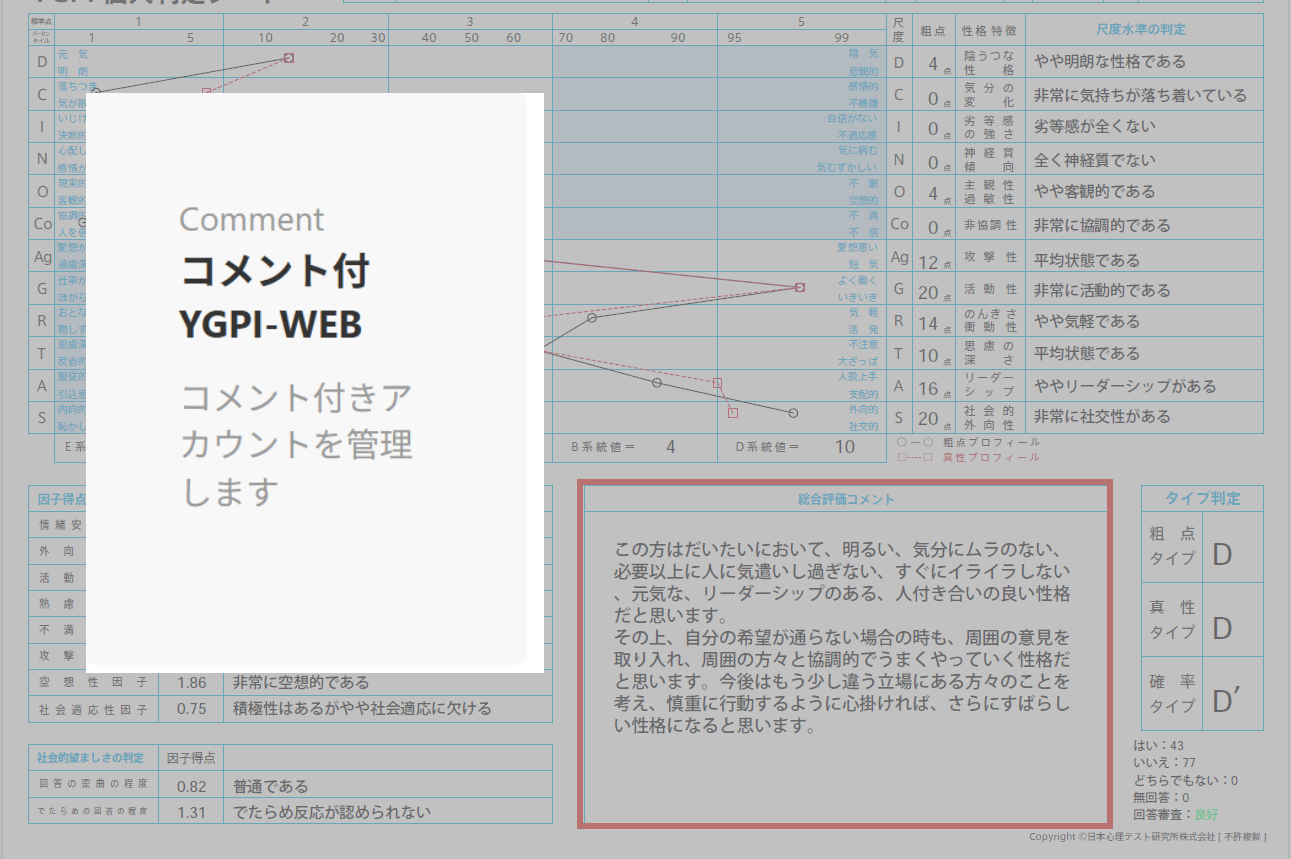
Task: Select the N scale label in the chart
Action: pos(41,158)
